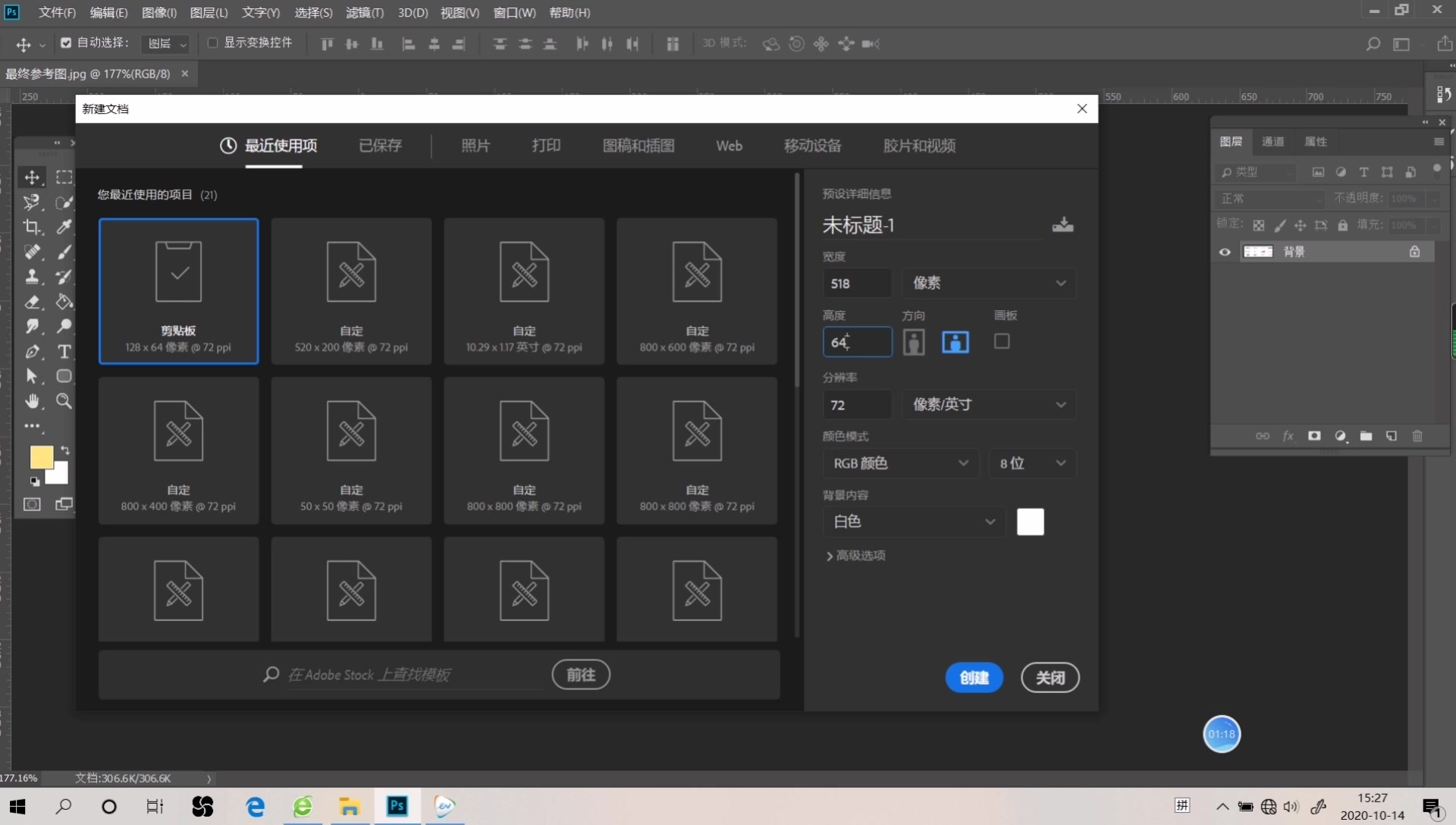Enable the 画板 (artboard) checkbox

[1002, 341]
